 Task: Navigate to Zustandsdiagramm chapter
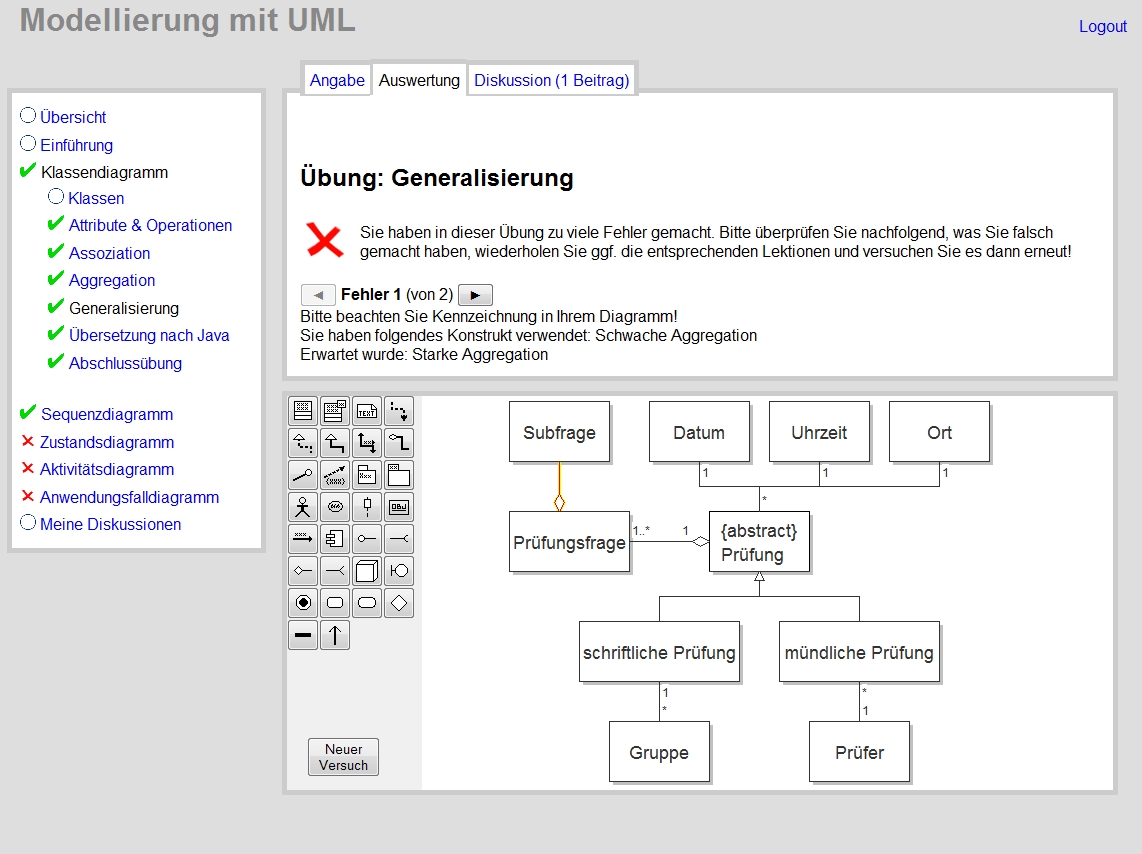click(106, 442)
